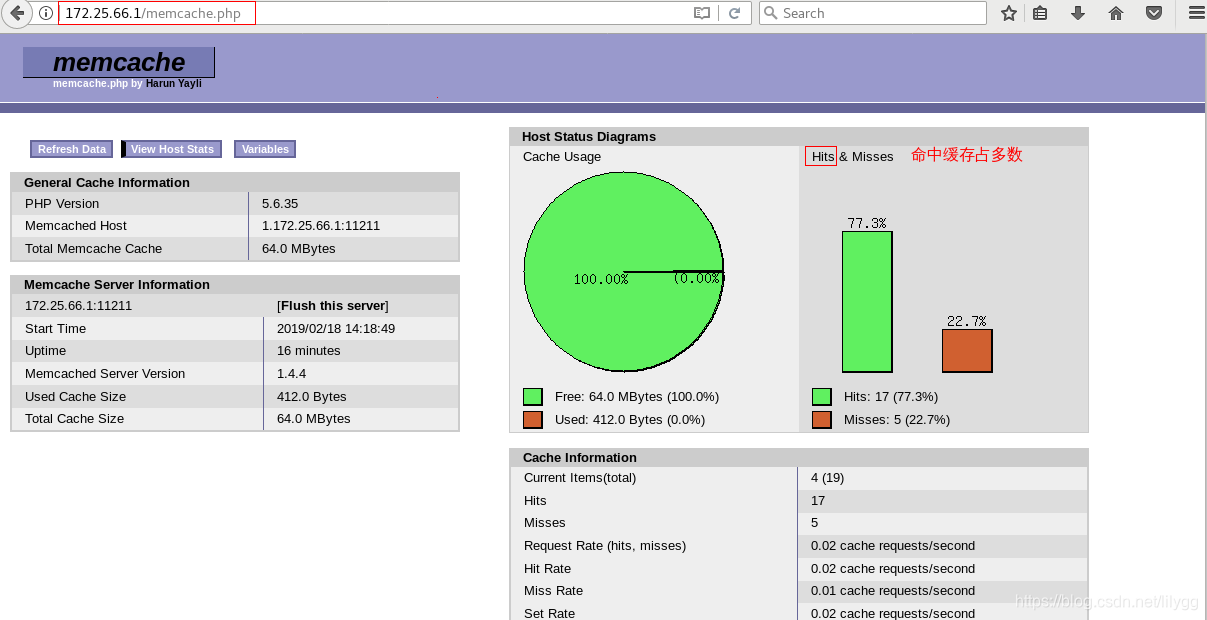The width and height of the screenshot is (1207, 620).
Task: Open the browser hamburger menu
Action: coord(1196,13)
